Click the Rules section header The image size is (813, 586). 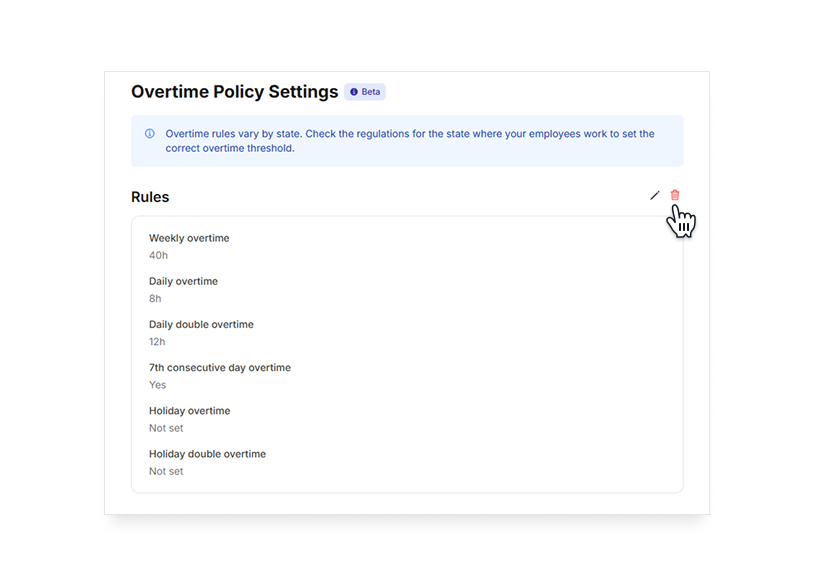(150, 197)
